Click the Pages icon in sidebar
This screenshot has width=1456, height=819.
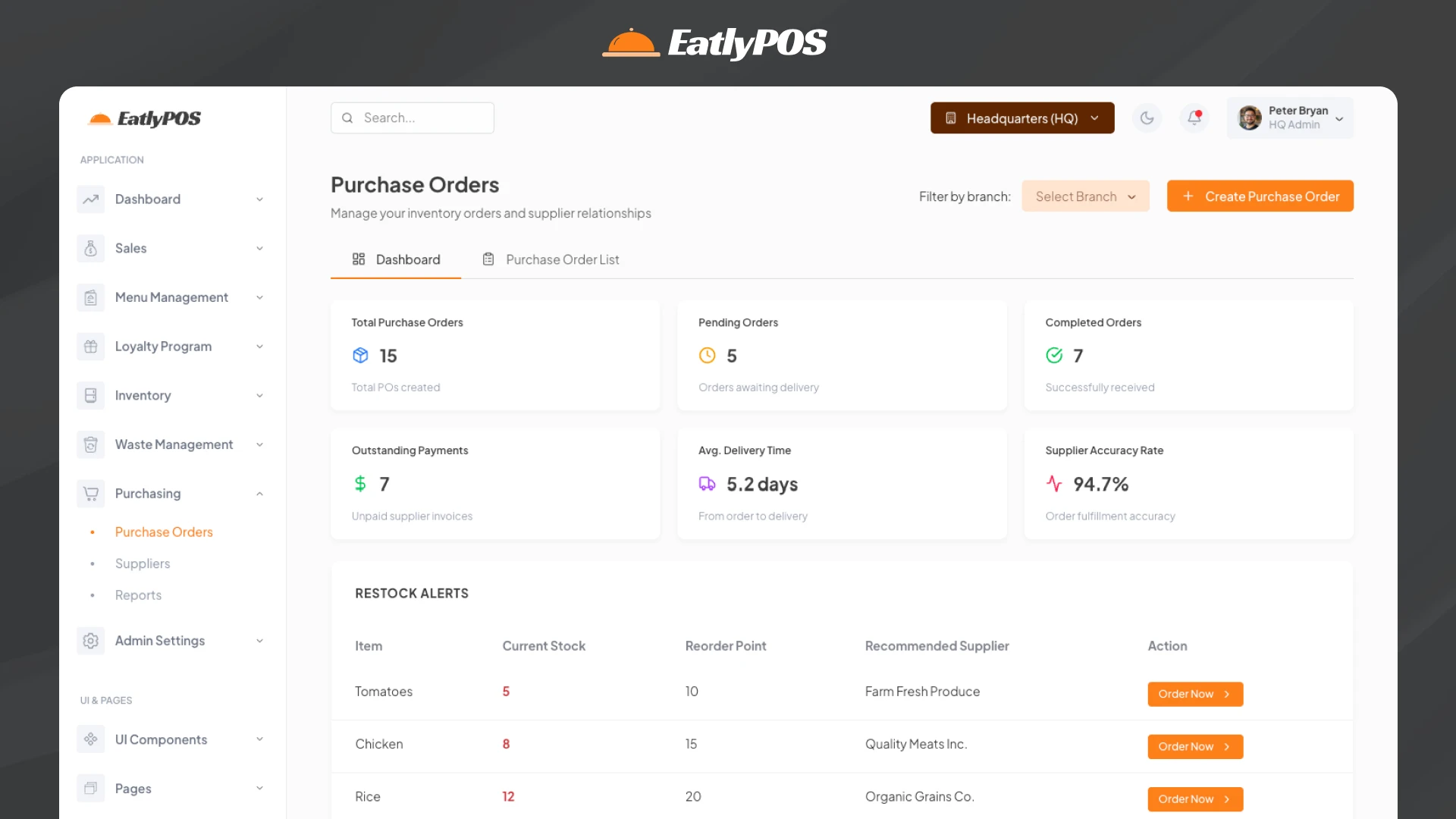coord(91,789)
